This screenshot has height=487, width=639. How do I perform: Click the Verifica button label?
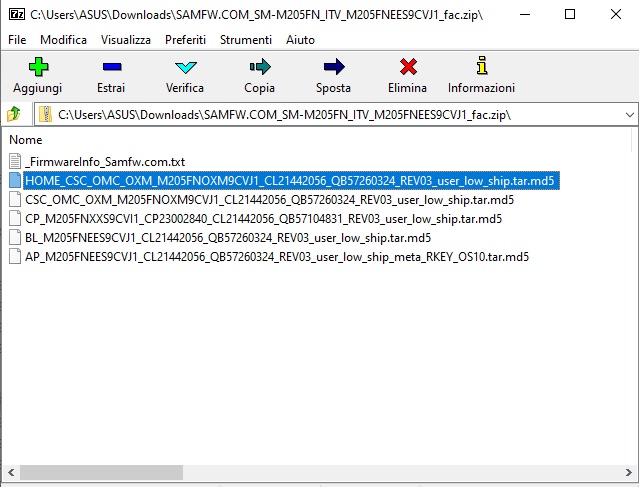[185, 88]
